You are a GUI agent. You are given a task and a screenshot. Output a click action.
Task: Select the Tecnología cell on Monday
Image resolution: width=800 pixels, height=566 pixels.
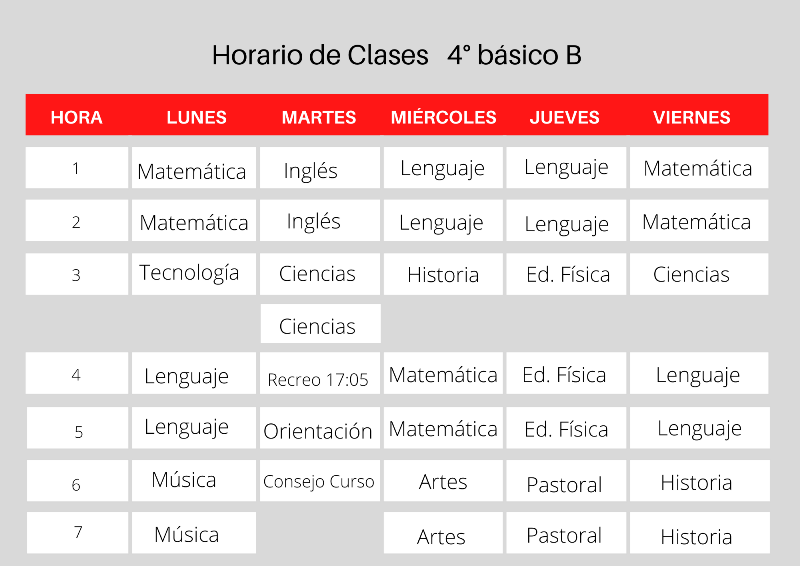tap(189, 273)
